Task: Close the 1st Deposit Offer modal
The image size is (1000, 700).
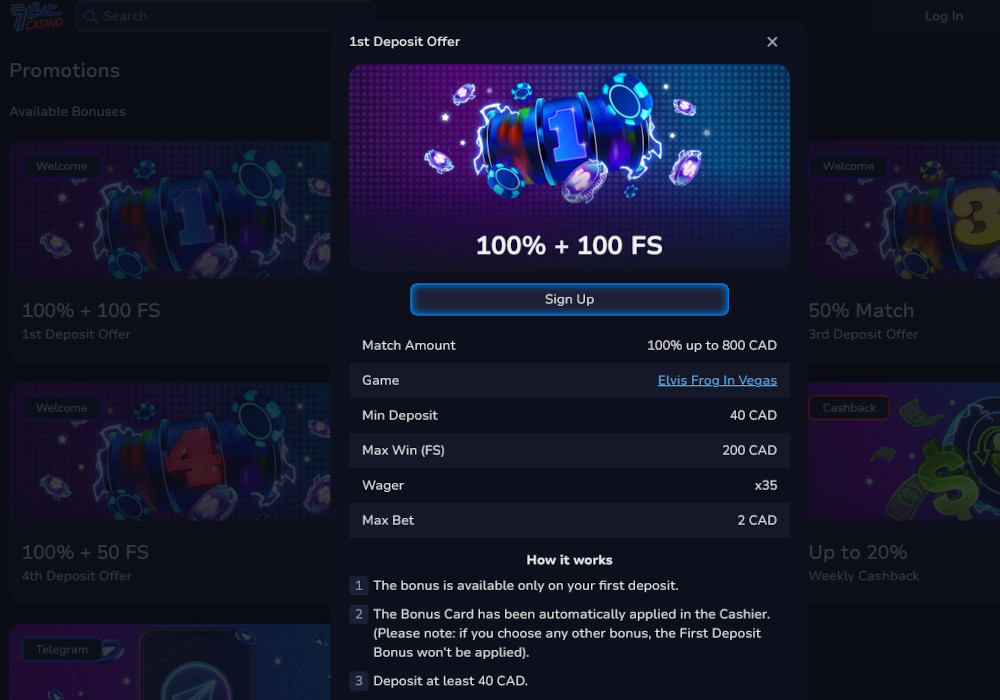Action: tap(772, 42)
